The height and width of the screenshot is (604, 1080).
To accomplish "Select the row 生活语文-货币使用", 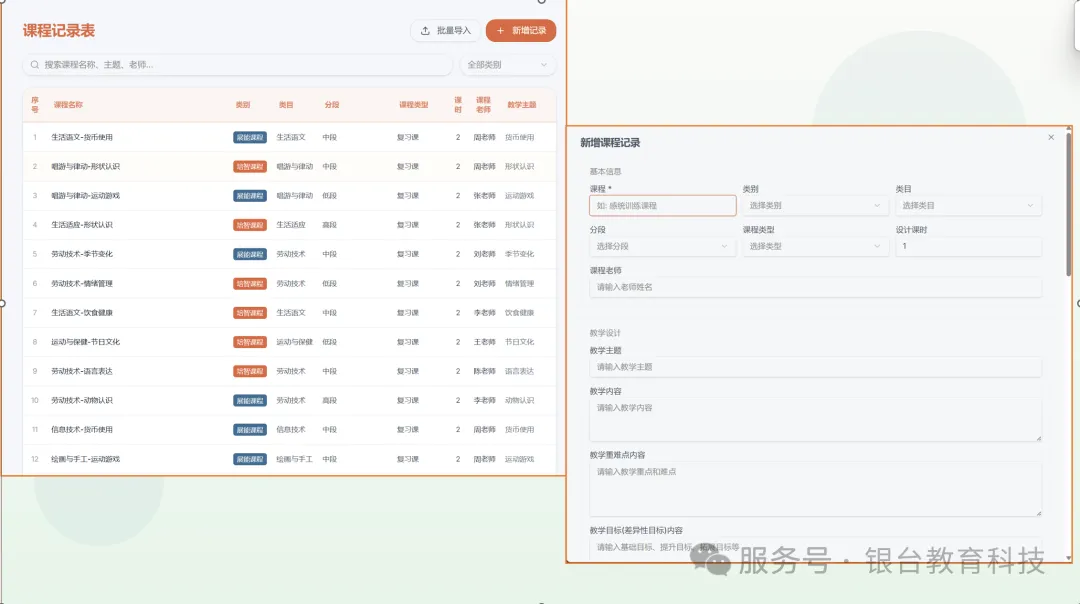I will tap(289, 137).
